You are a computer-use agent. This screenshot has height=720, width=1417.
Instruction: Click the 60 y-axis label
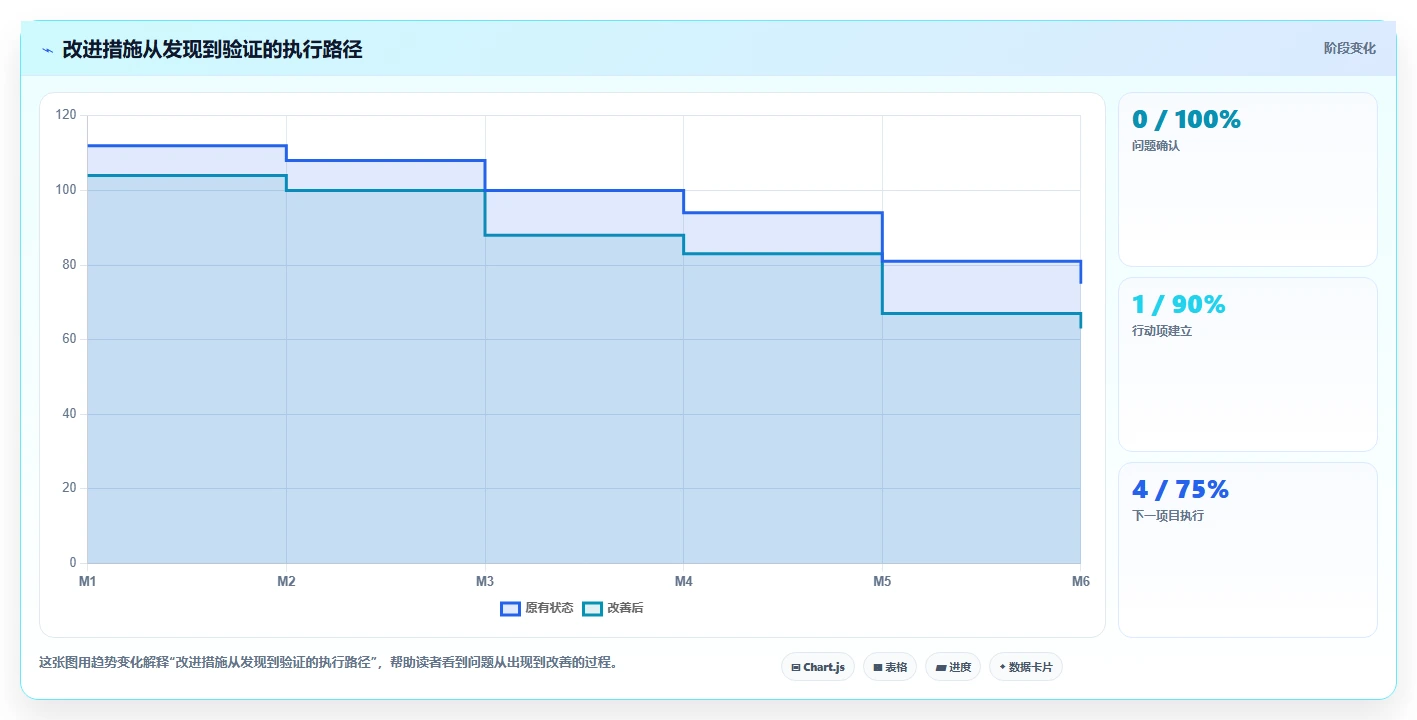point(69,339)
